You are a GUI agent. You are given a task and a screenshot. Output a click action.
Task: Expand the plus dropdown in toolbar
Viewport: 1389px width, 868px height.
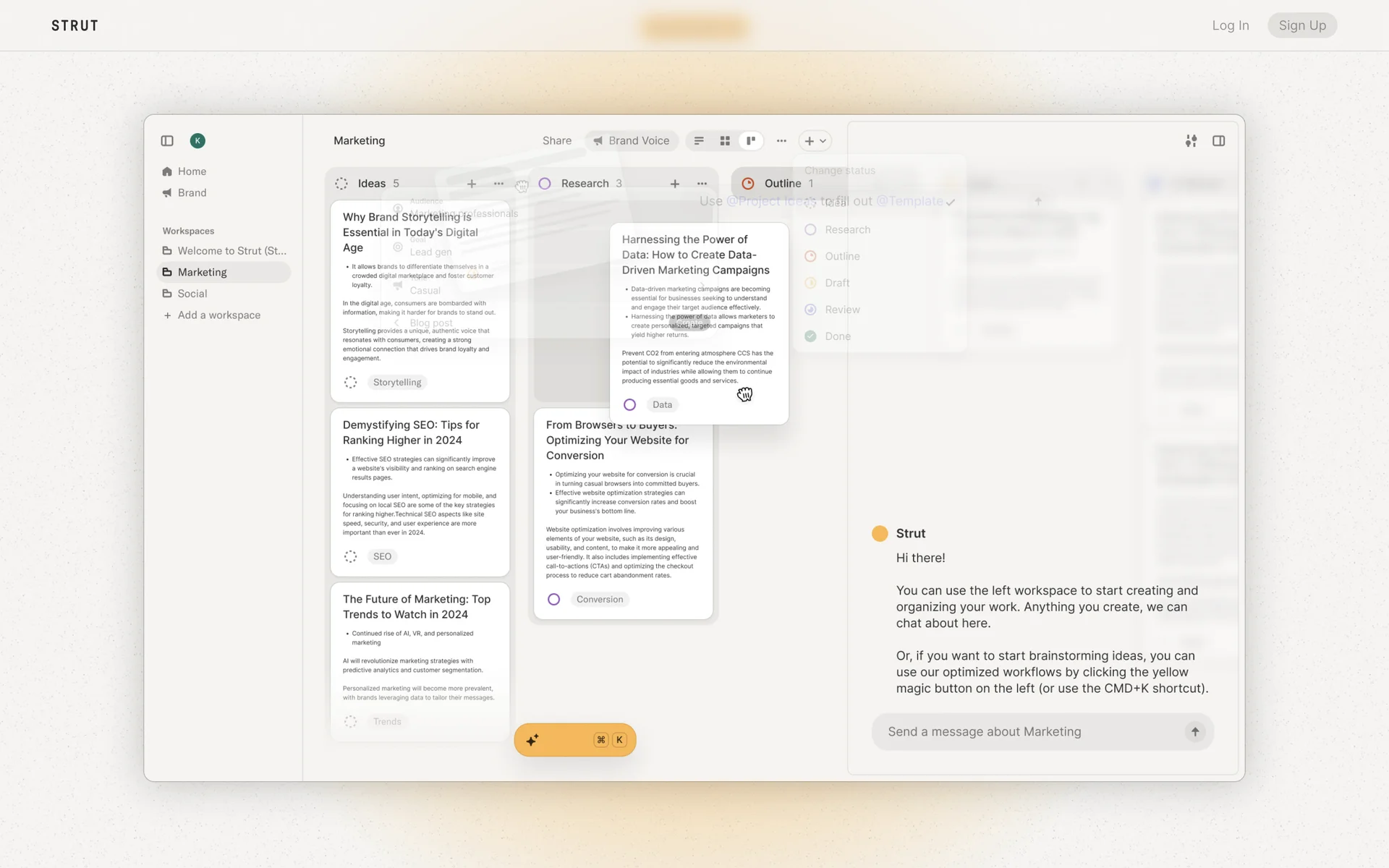[815, 141]
